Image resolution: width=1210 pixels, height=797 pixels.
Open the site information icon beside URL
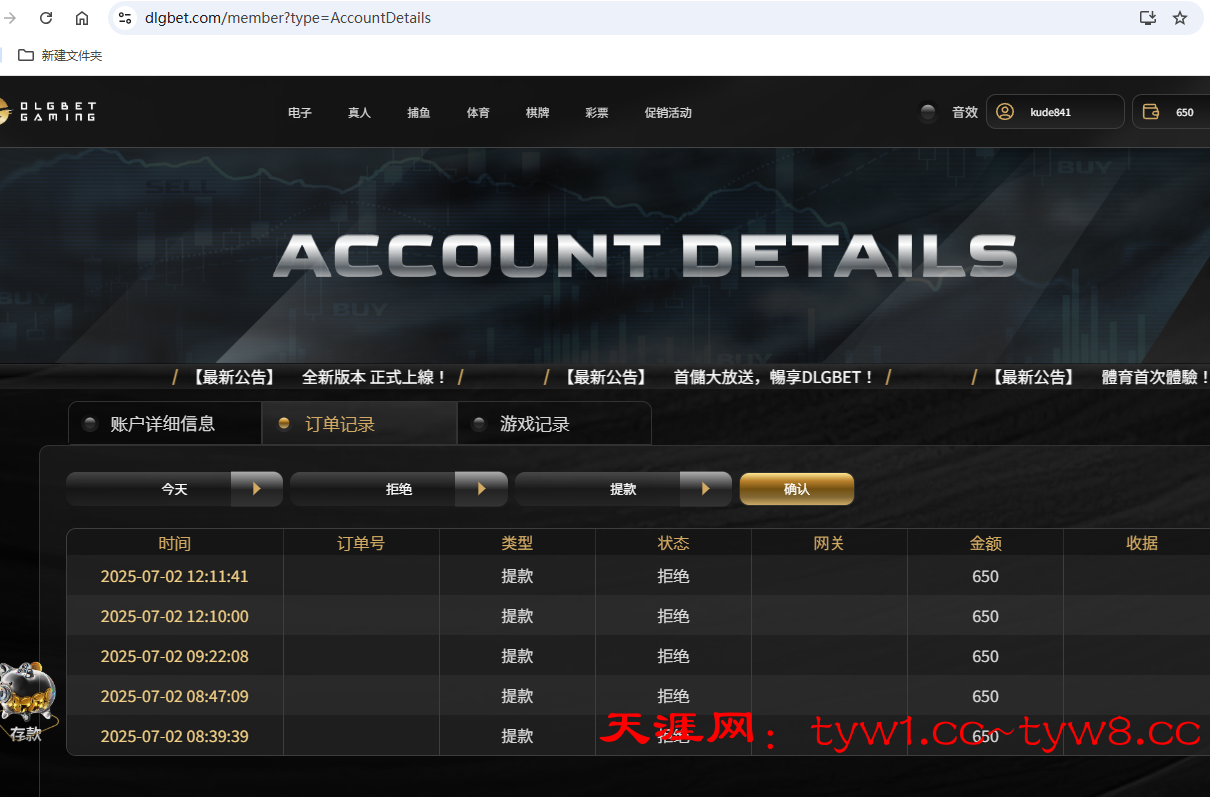[x=125, y=18]
